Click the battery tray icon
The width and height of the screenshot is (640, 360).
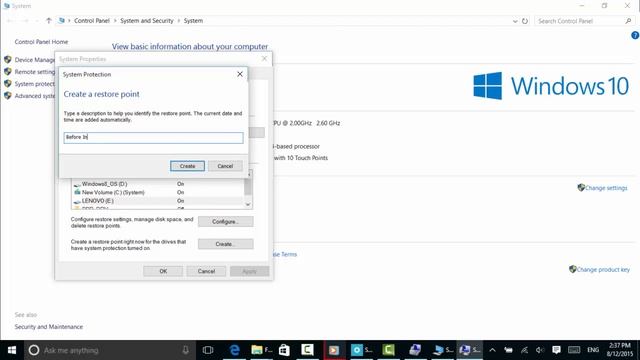[508, 350]
